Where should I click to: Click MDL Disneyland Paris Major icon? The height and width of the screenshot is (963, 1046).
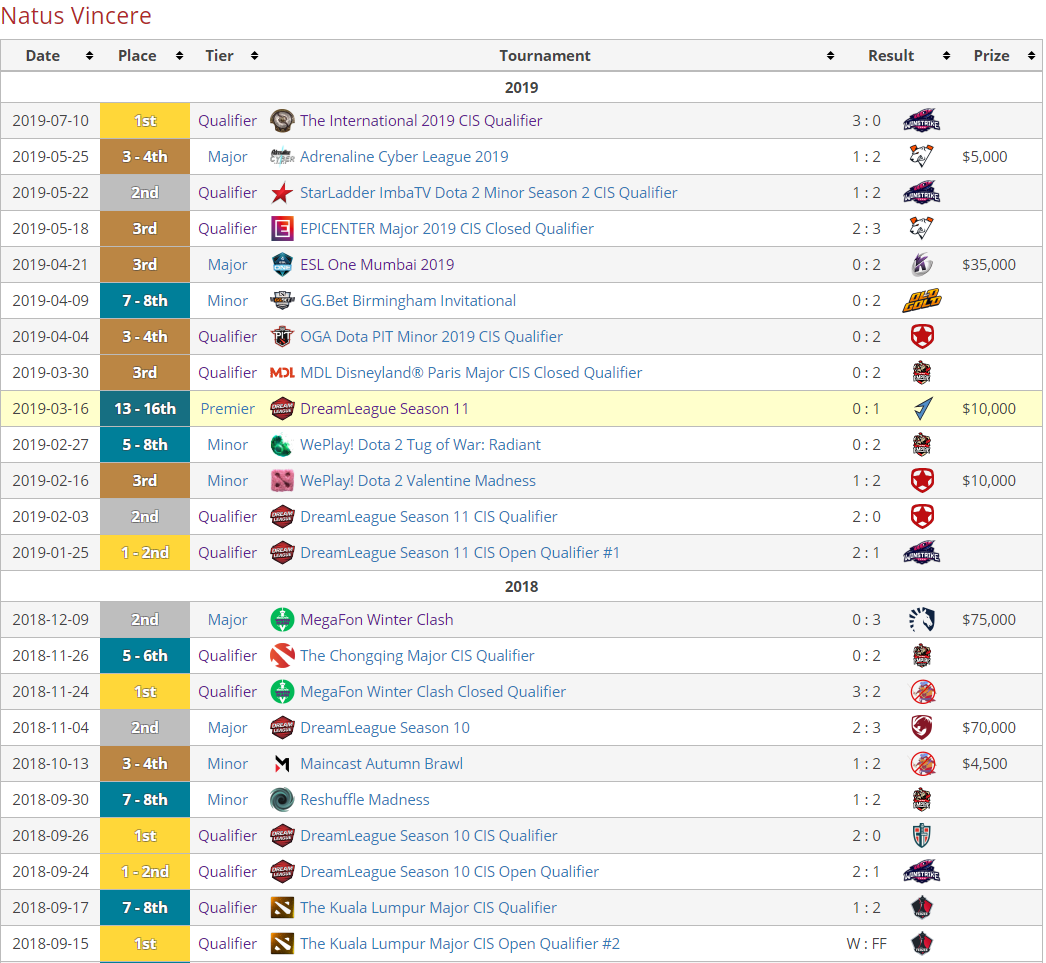point(282,373)
